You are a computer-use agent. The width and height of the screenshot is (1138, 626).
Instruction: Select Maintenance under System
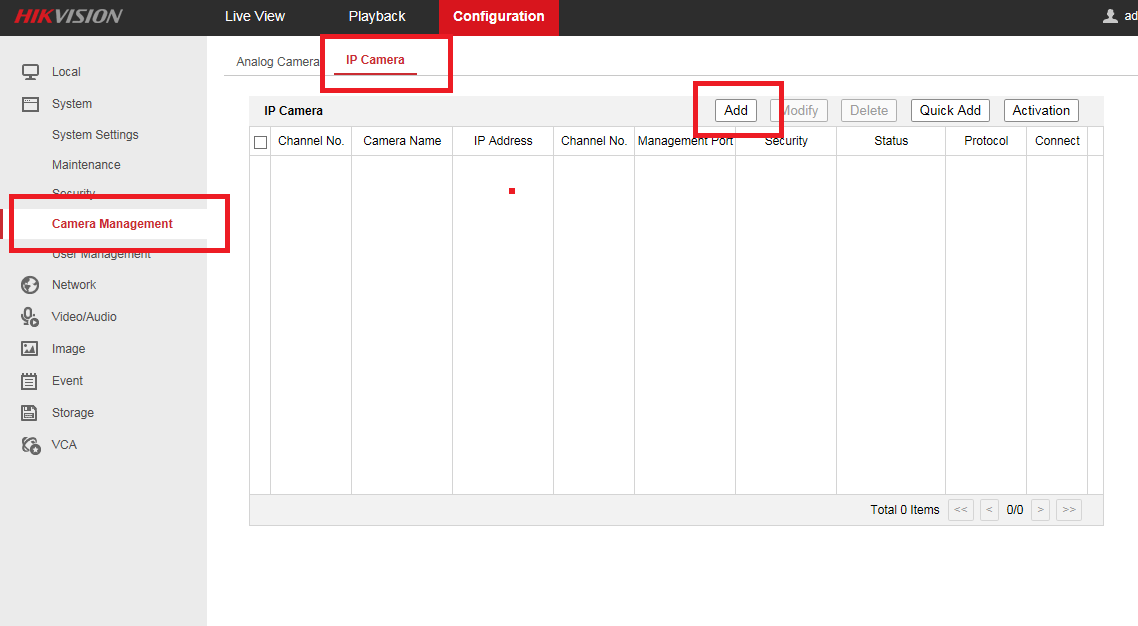coord(86,165)
